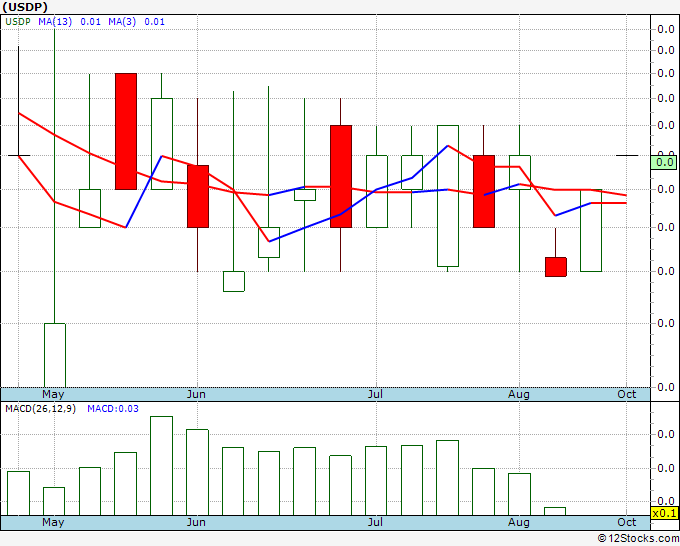Click the green USDP legend label

point(18,22)
